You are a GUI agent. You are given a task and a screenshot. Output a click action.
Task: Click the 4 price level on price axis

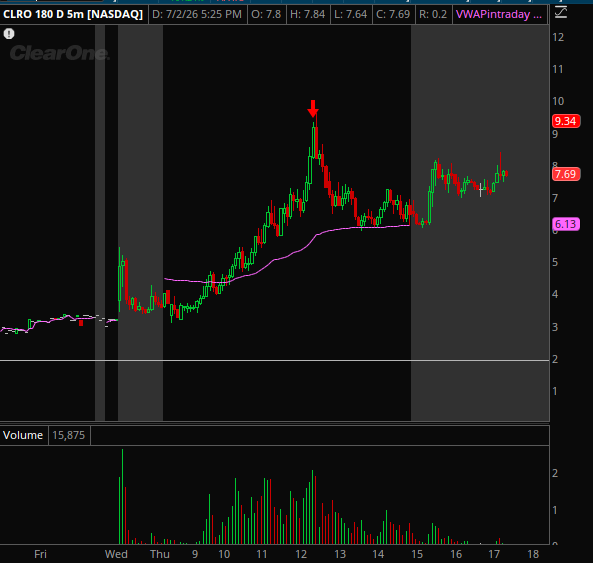[x=555, y=294]
